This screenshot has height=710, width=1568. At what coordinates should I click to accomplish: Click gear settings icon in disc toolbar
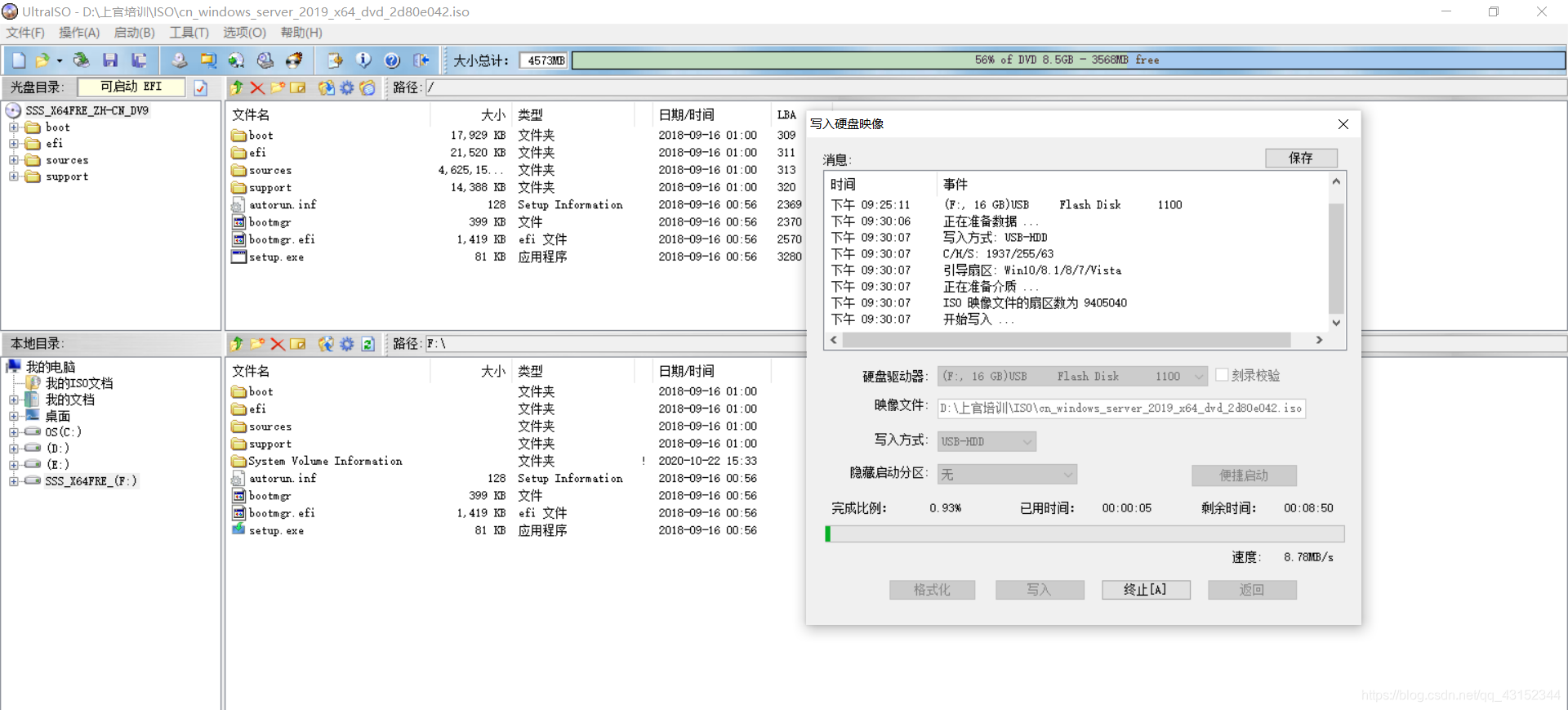pyautogui.click(x=347, y=87)
